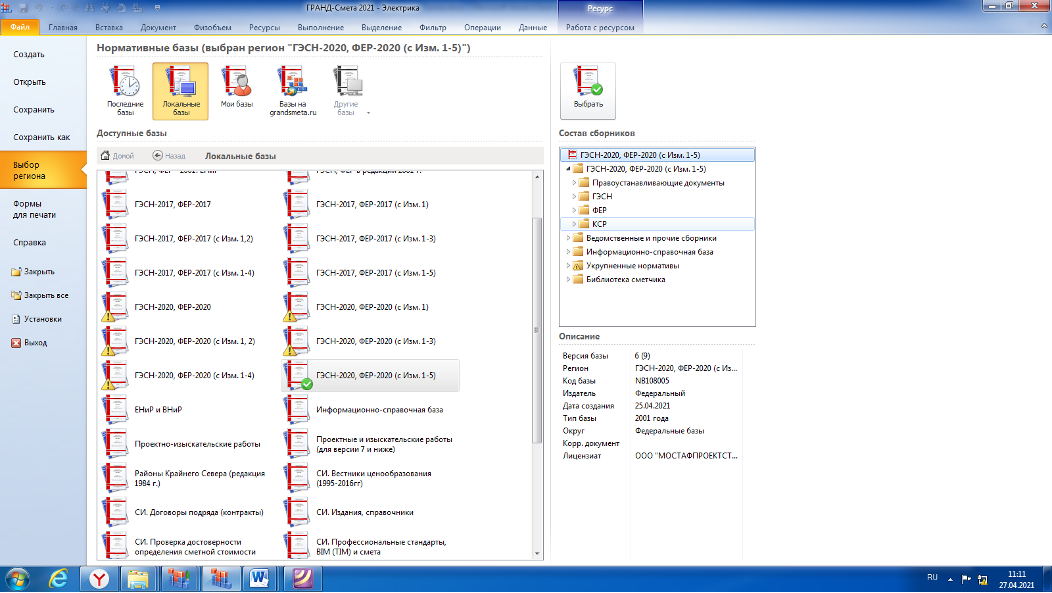Screen dimensions: 1052x593
Task: Select base ГЭСН-2017, ФЕР-2017 (с Изм. 1)
Action: tap(372, 204)
